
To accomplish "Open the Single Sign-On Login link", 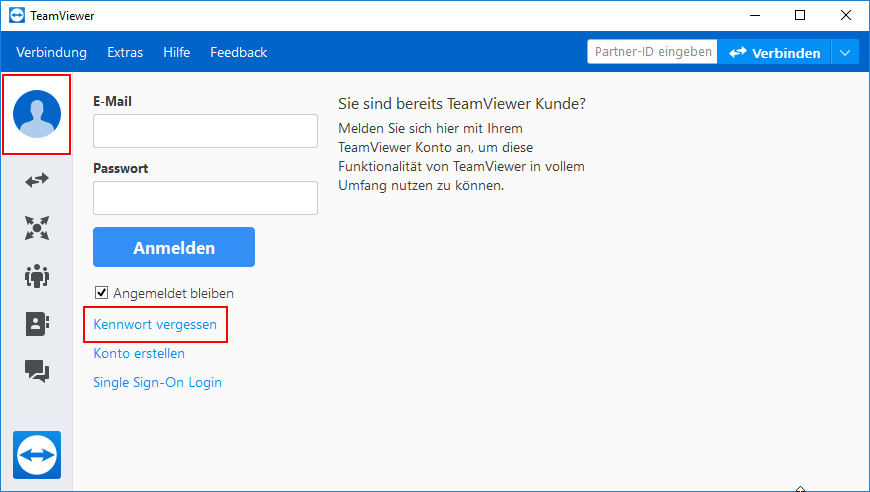I will tap(158, 382).
